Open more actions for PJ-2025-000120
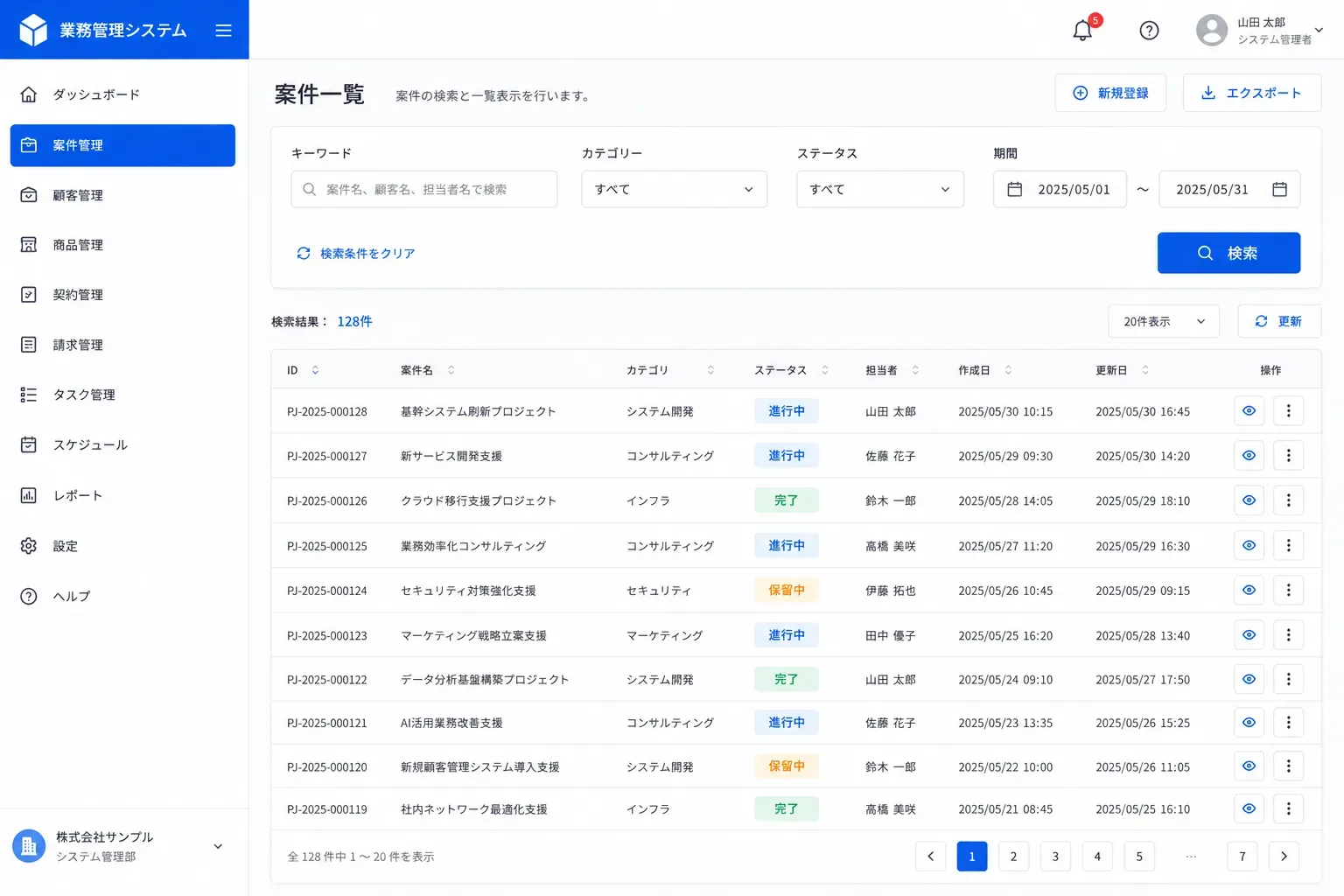The image size is (1344, 896). [x=1288, y=766]
